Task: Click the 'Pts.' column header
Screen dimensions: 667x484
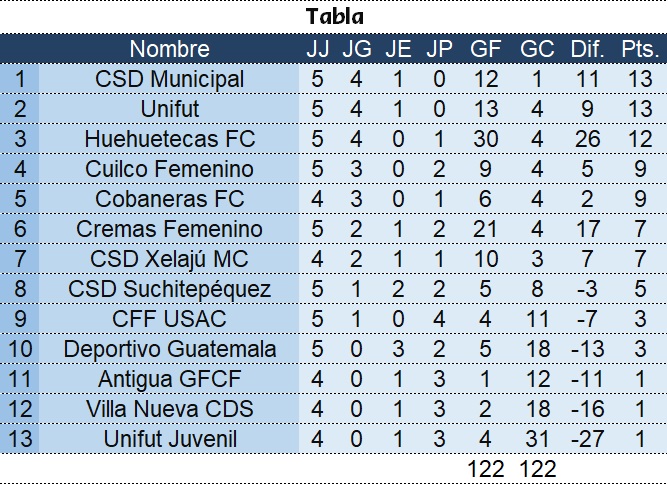Action: pyautogui.click(x=639, y=49)
